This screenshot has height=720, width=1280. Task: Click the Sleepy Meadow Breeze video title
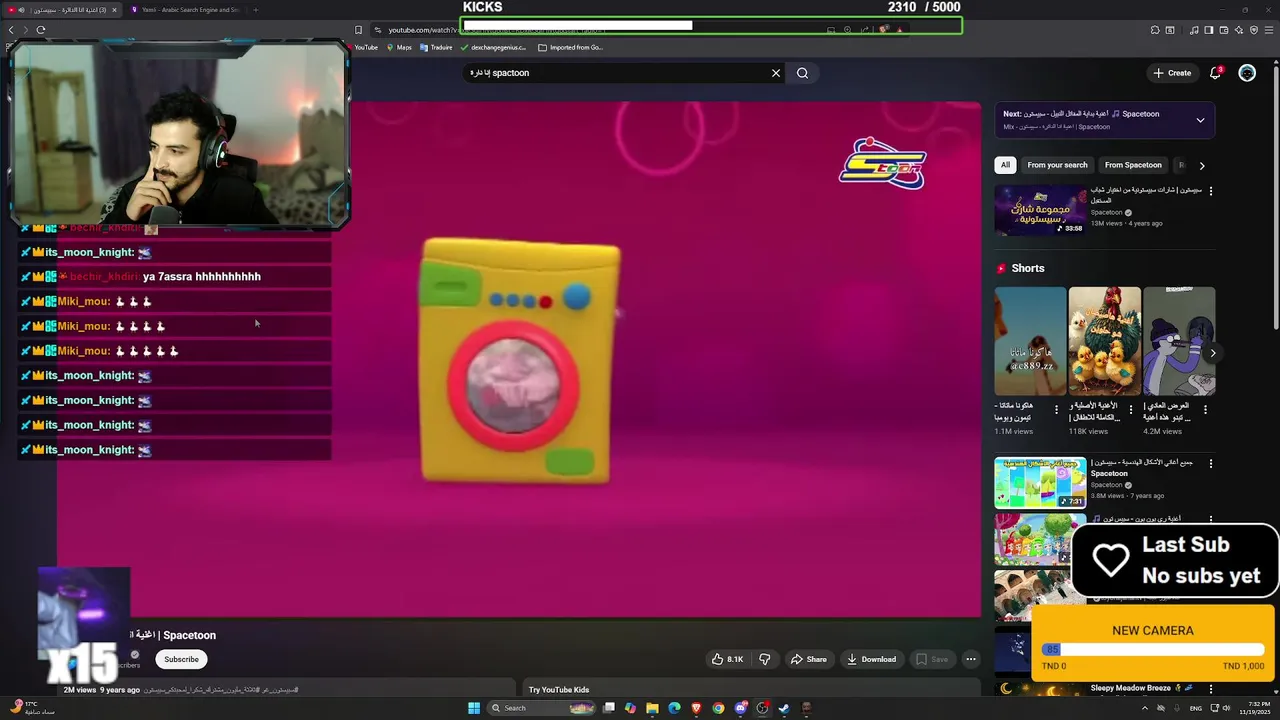click(x=1130, y=688)
